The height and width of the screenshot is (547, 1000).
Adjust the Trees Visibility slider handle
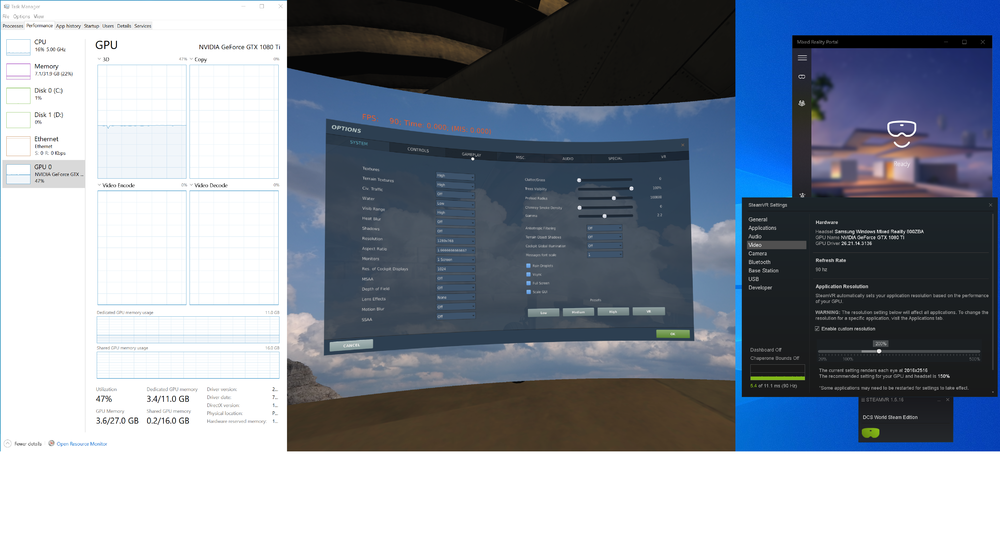click(x=631, y=188)
